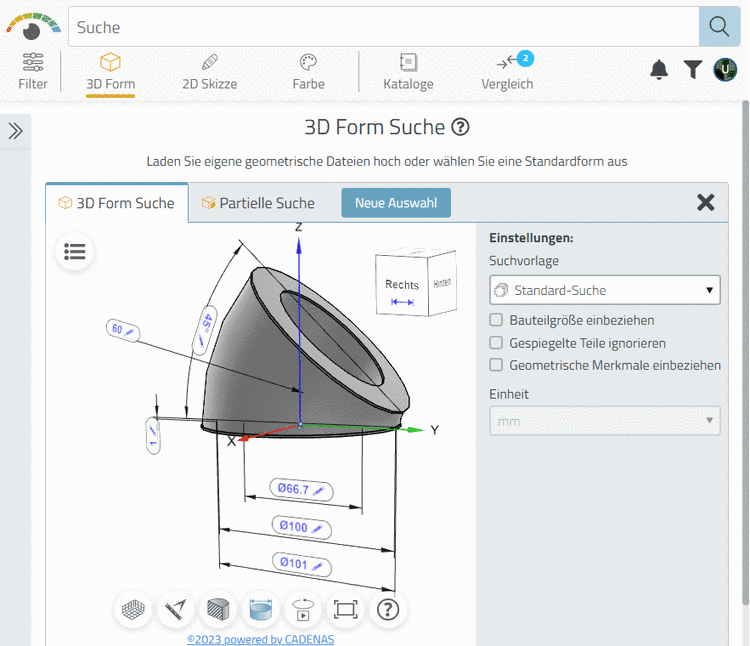Toggle wireframe mesh display mode

click(x=133, y=610)
